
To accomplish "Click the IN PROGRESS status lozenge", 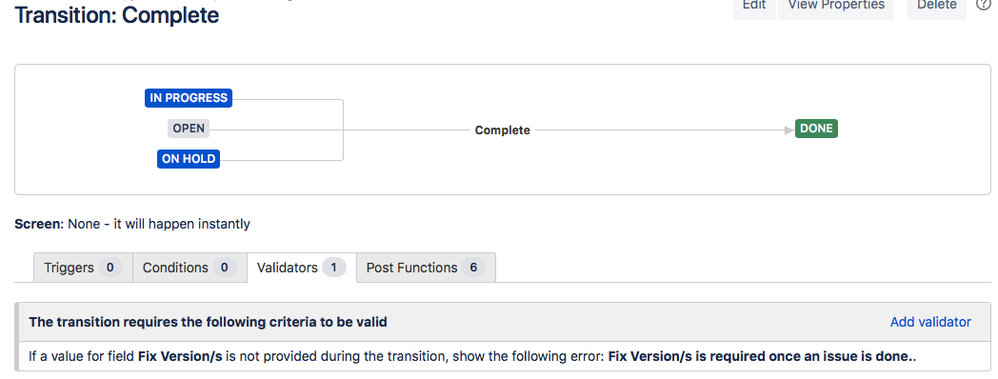I will coord(188,98).
